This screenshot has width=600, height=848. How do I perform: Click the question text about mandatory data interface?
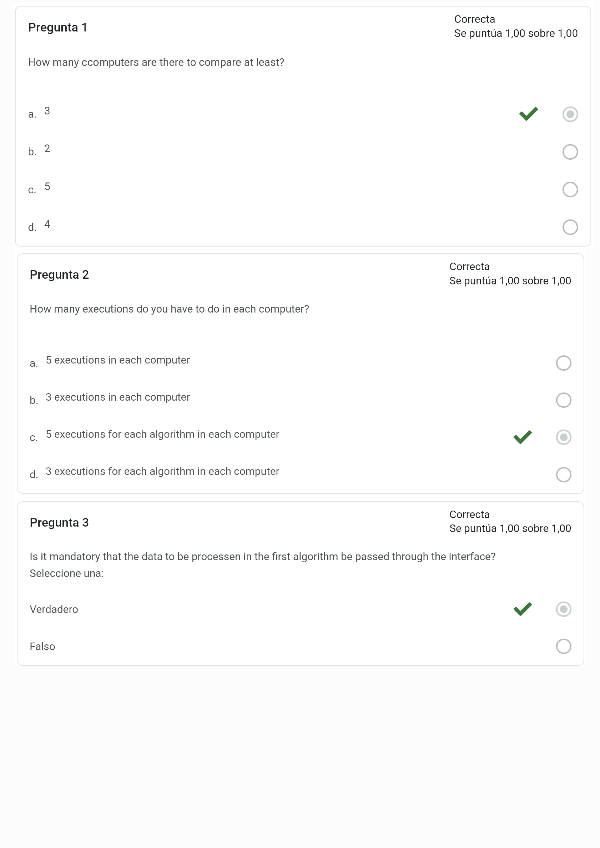(262, 556)
